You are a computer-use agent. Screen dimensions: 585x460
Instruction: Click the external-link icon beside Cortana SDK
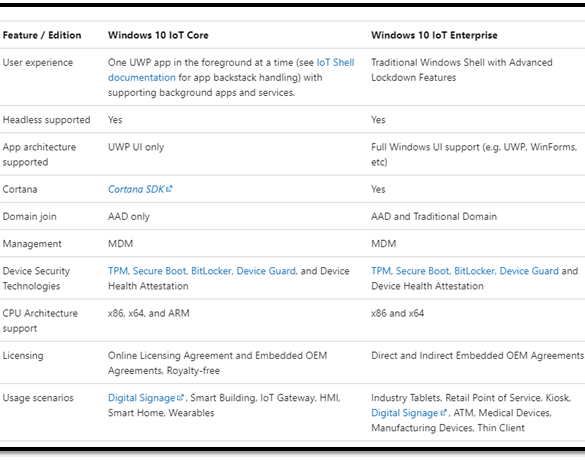pos(169,189)
